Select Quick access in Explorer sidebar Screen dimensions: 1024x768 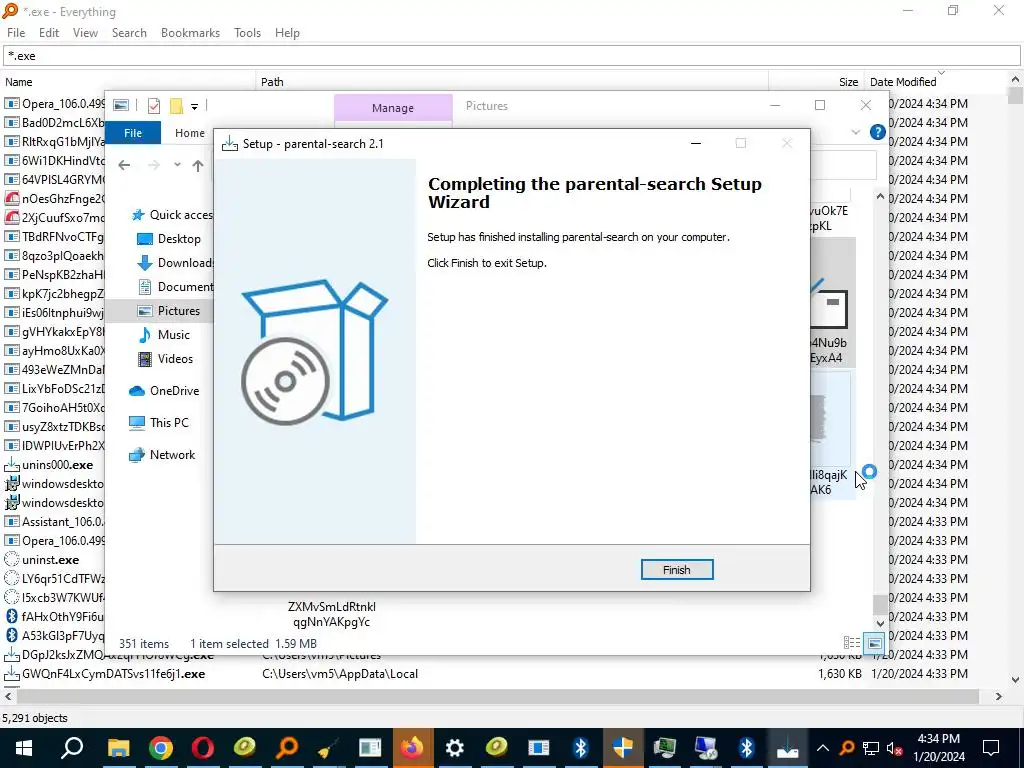tap(172, 215)
